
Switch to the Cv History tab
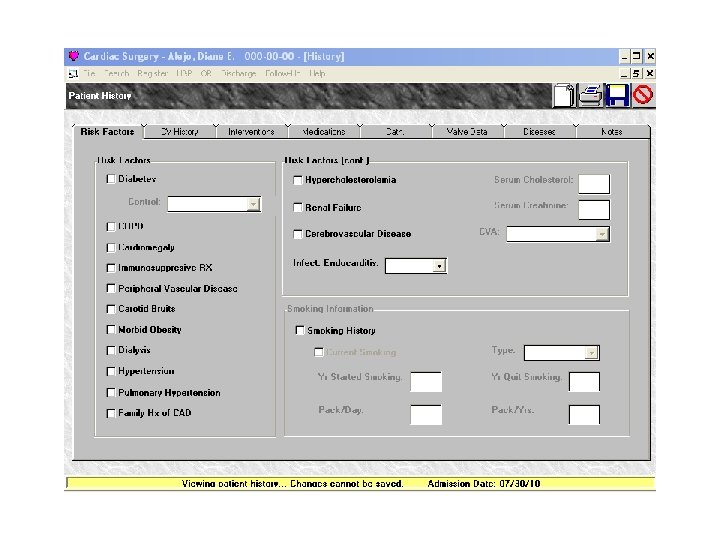(x=180, y=132)
